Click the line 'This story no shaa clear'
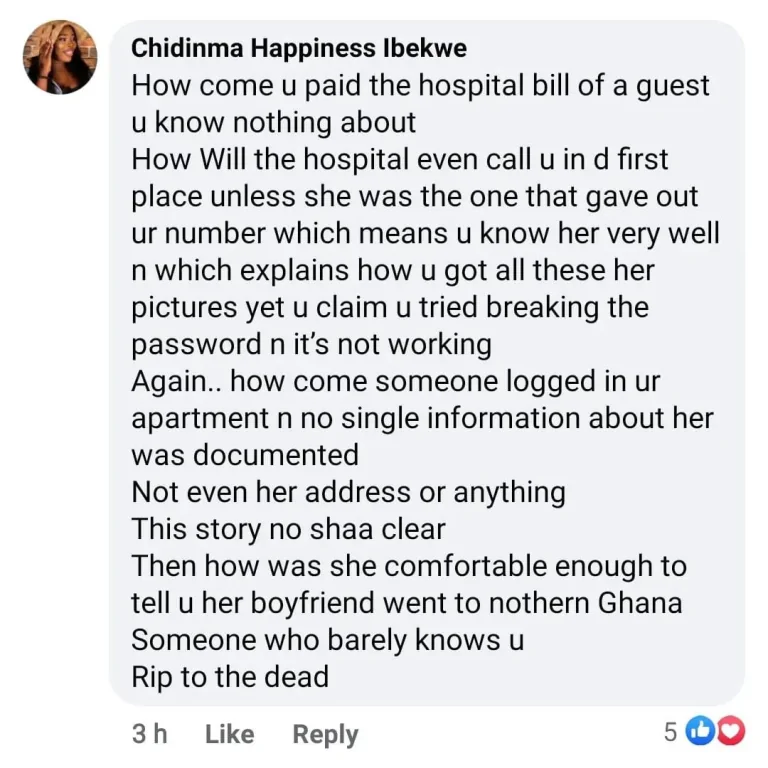Image resolution: width=768 pixels, height=768 pixels. tap(288, 529)
